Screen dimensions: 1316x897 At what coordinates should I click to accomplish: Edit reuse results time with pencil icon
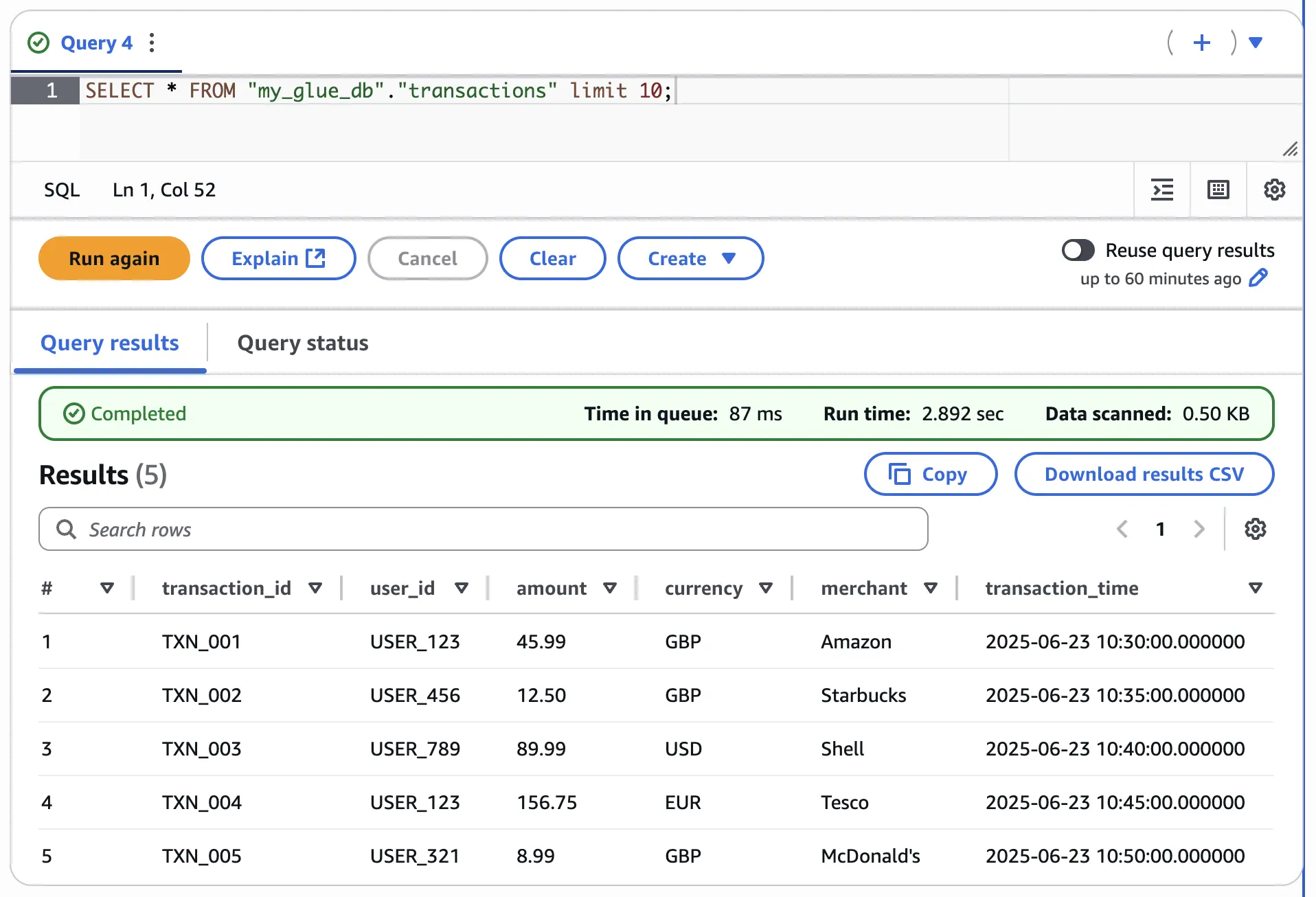pos(1258,278)
